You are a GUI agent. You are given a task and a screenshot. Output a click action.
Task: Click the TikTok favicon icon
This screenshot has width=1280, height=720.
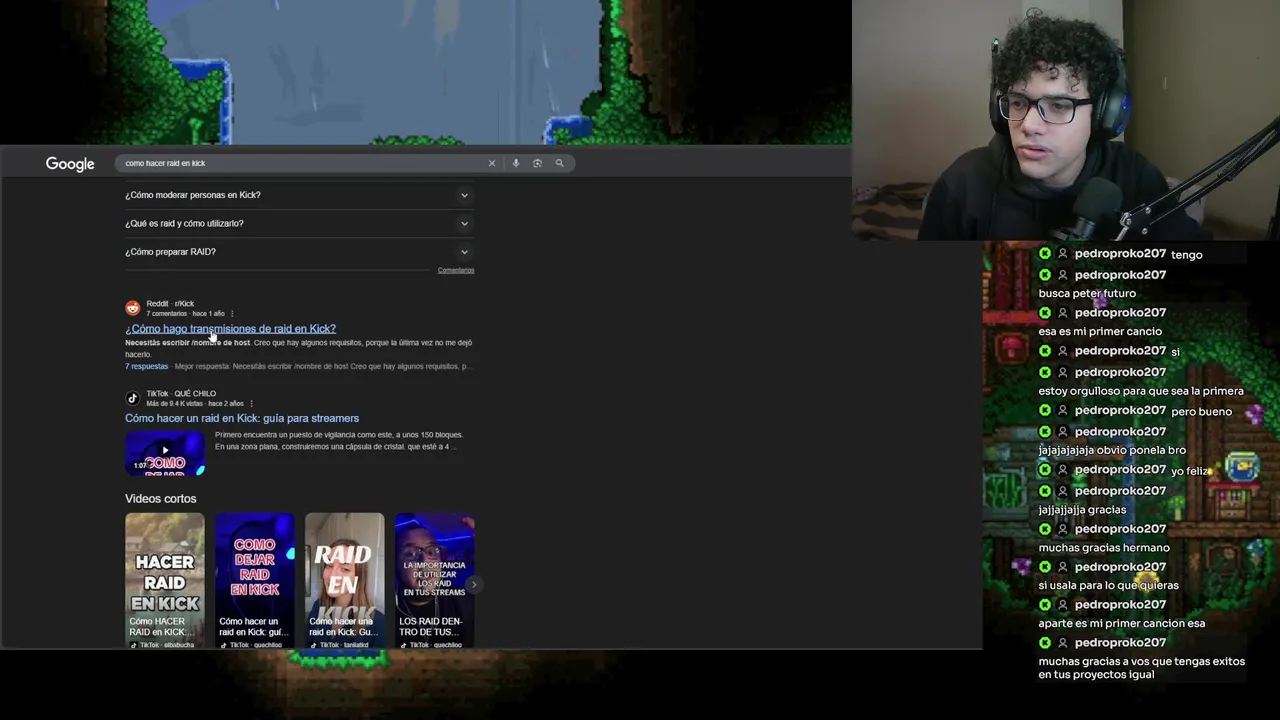tap(132, 398)
